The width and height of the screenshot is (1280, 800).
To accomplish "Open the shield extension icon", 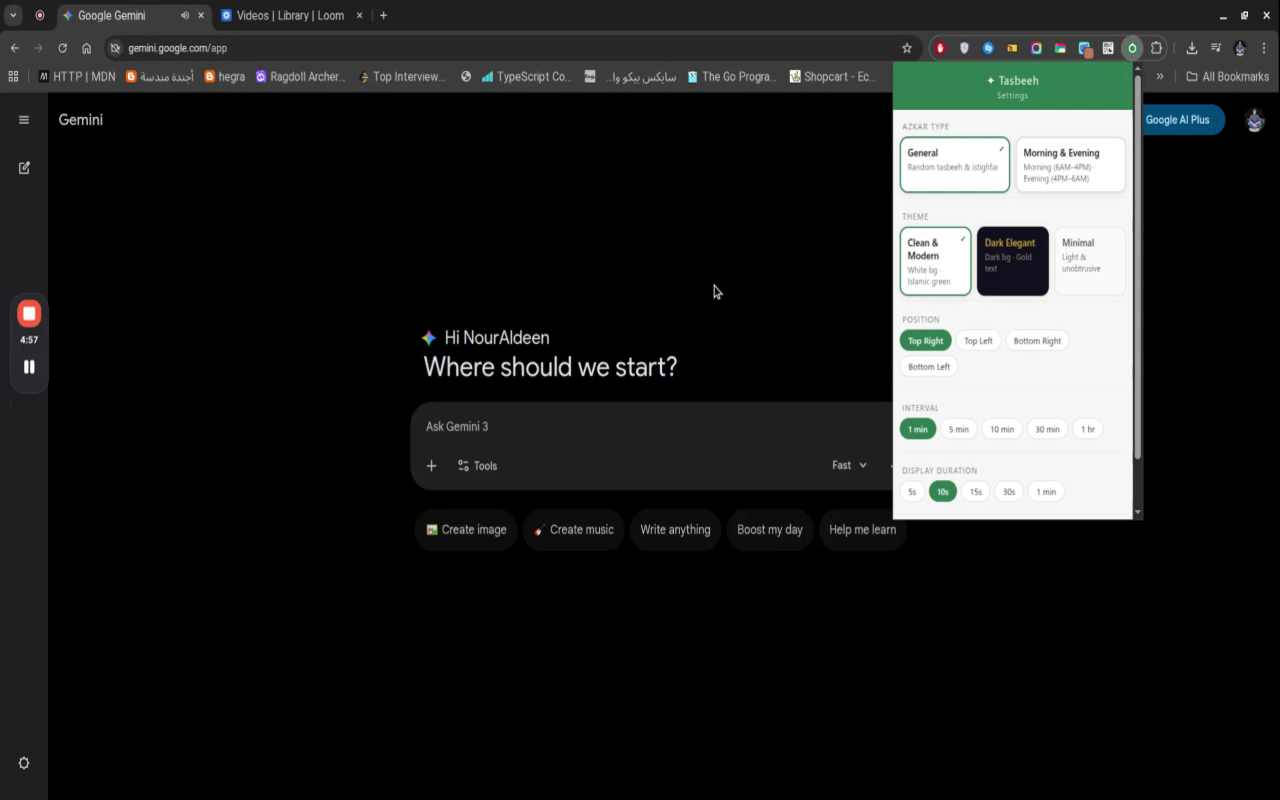I will 964,48.
